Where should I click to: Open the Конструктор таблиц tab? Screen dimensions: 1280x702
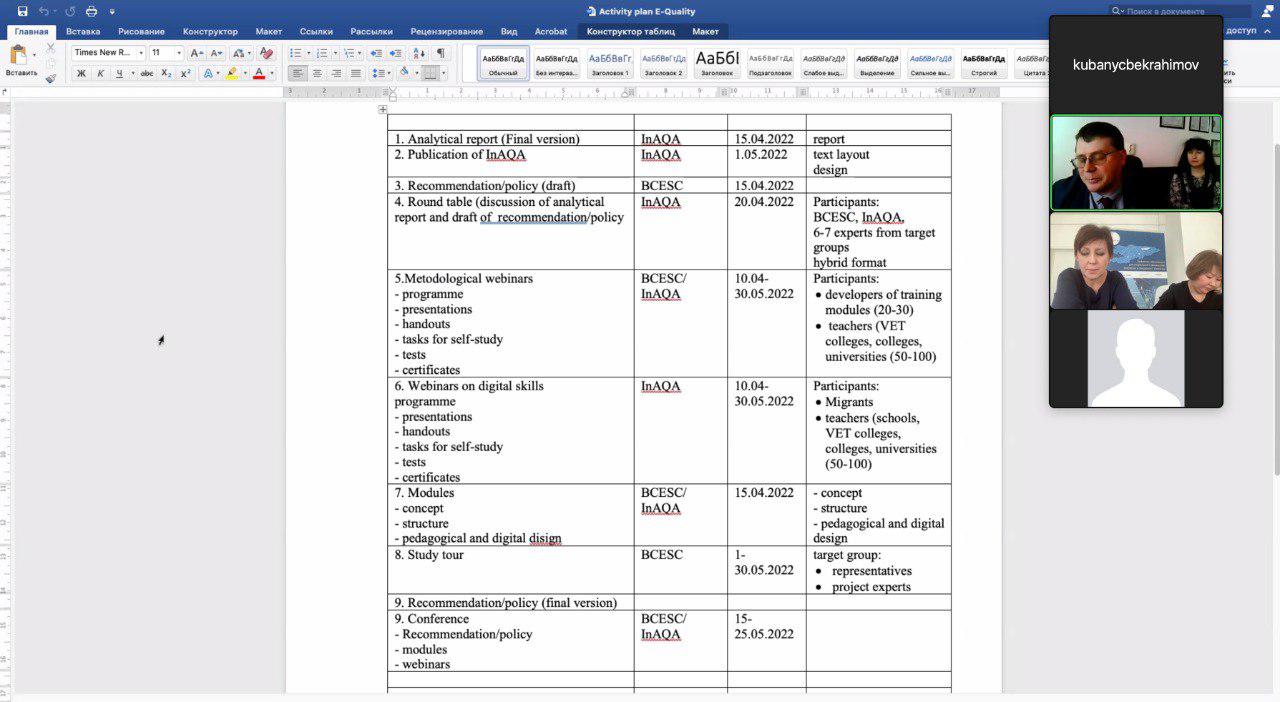pos(630,32)
